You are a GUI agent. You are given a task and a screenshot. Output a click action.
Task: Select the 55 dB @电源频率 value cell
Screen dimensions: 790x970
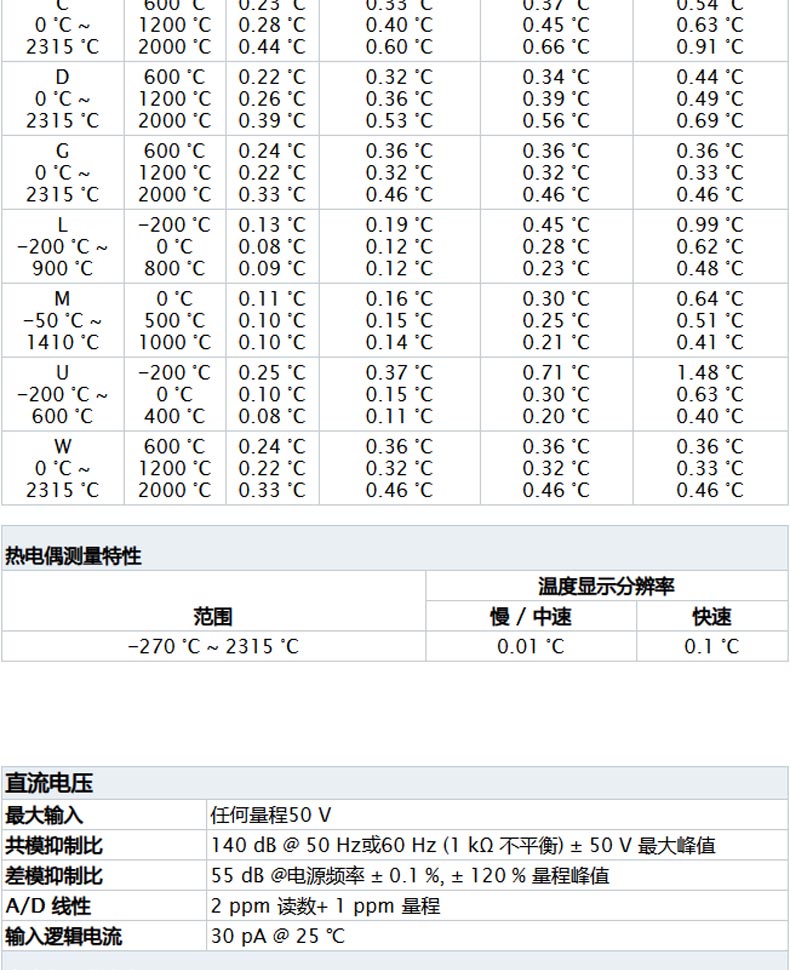(410, 876)
